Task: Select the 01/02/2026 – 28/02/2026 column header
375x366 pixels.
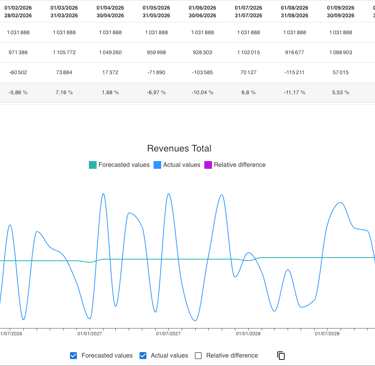Action: click(x=18, y=12)
